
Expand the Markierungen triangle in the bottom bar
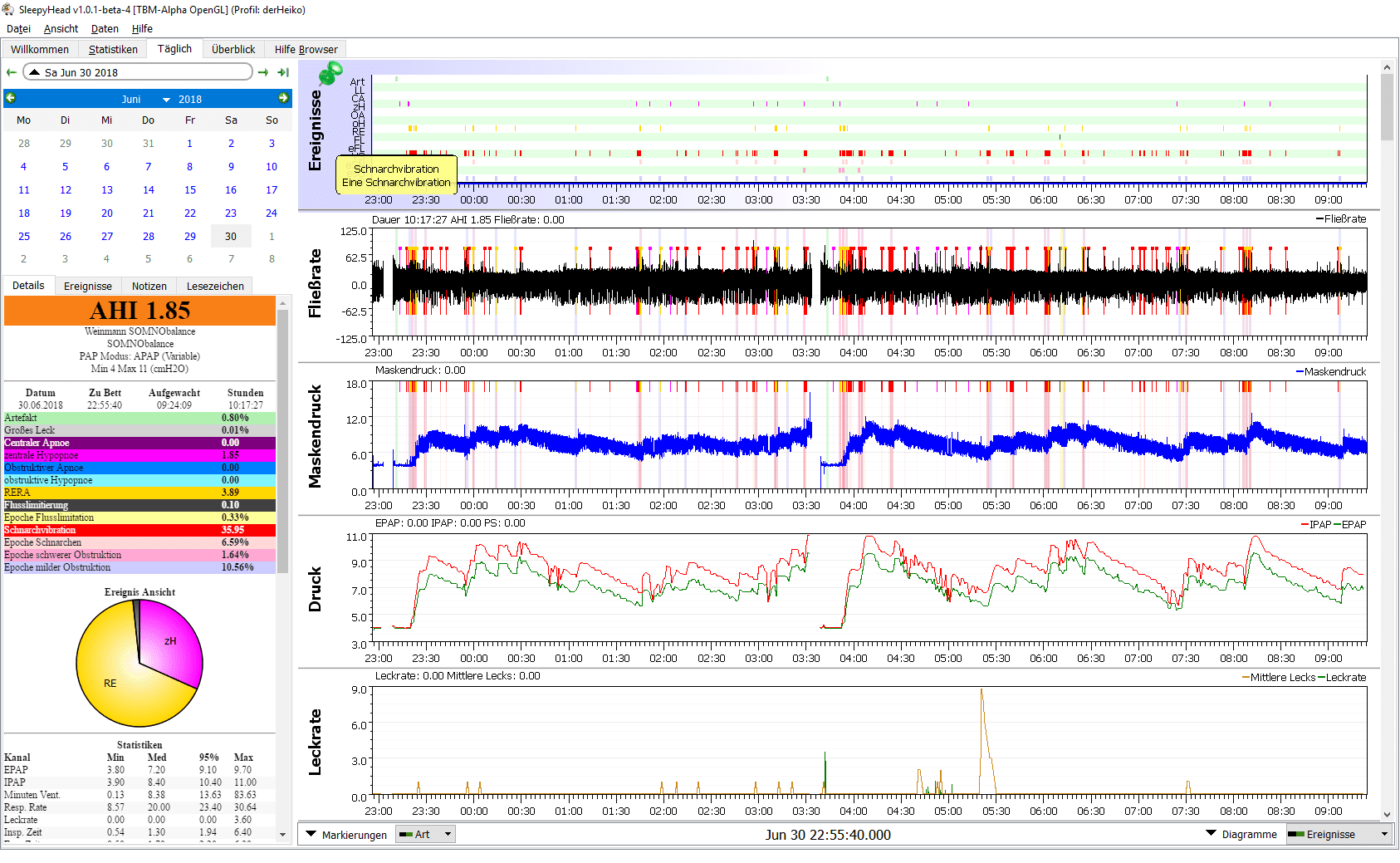coord(311,834)
